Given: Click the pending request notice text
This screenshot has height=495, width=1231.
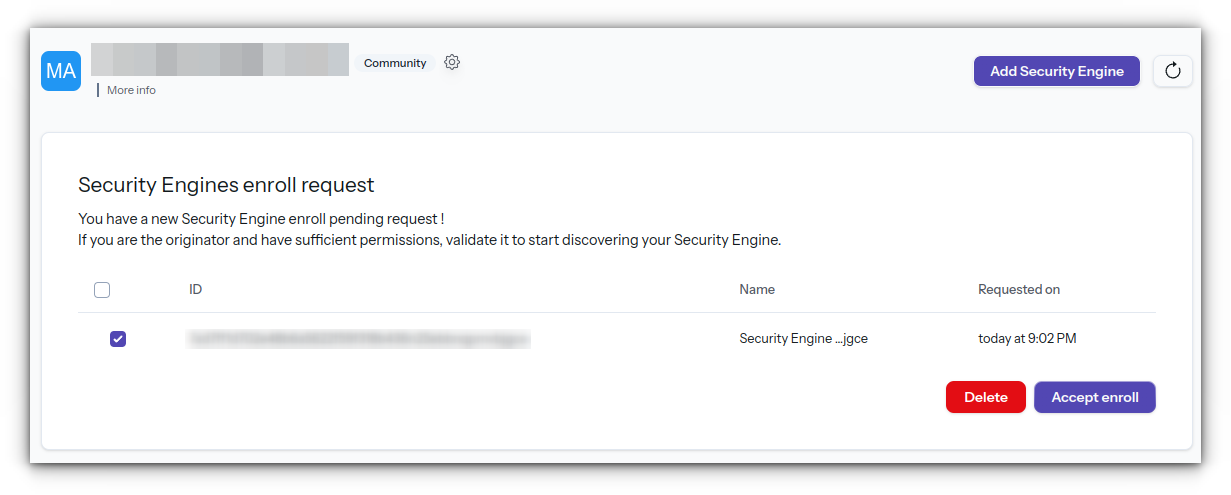Looking at the screenshot, I should pyautogui.click(x=261, y=219).
